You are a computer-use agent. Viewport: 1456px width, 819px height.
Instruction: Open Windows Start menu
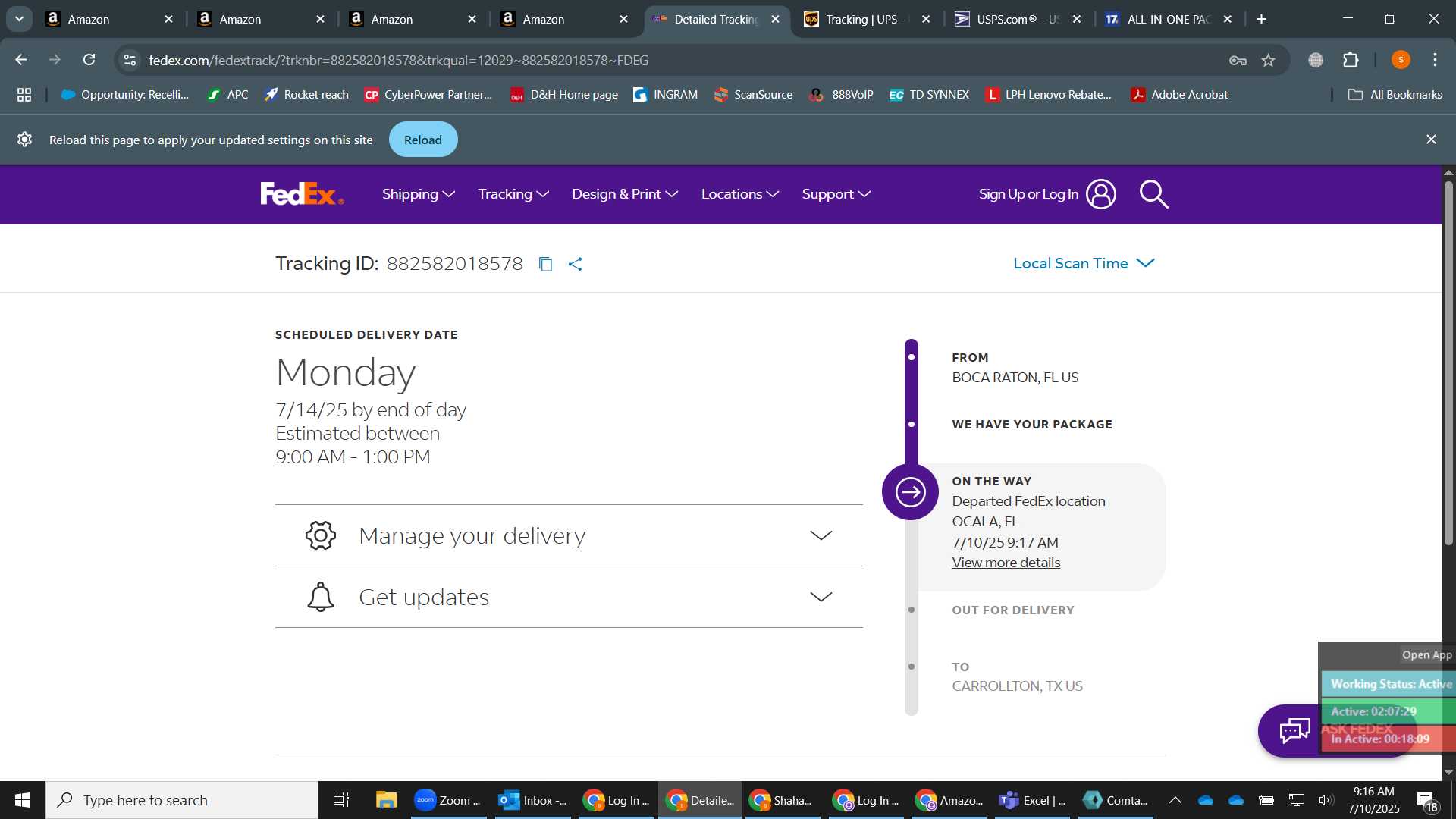[23, 800]
